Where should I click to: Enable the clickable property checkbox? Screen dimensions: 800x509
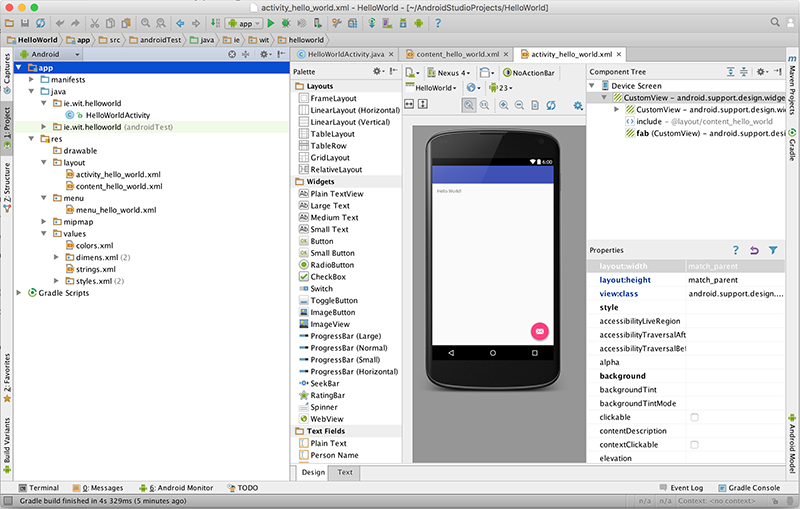[x=695, y=417]
